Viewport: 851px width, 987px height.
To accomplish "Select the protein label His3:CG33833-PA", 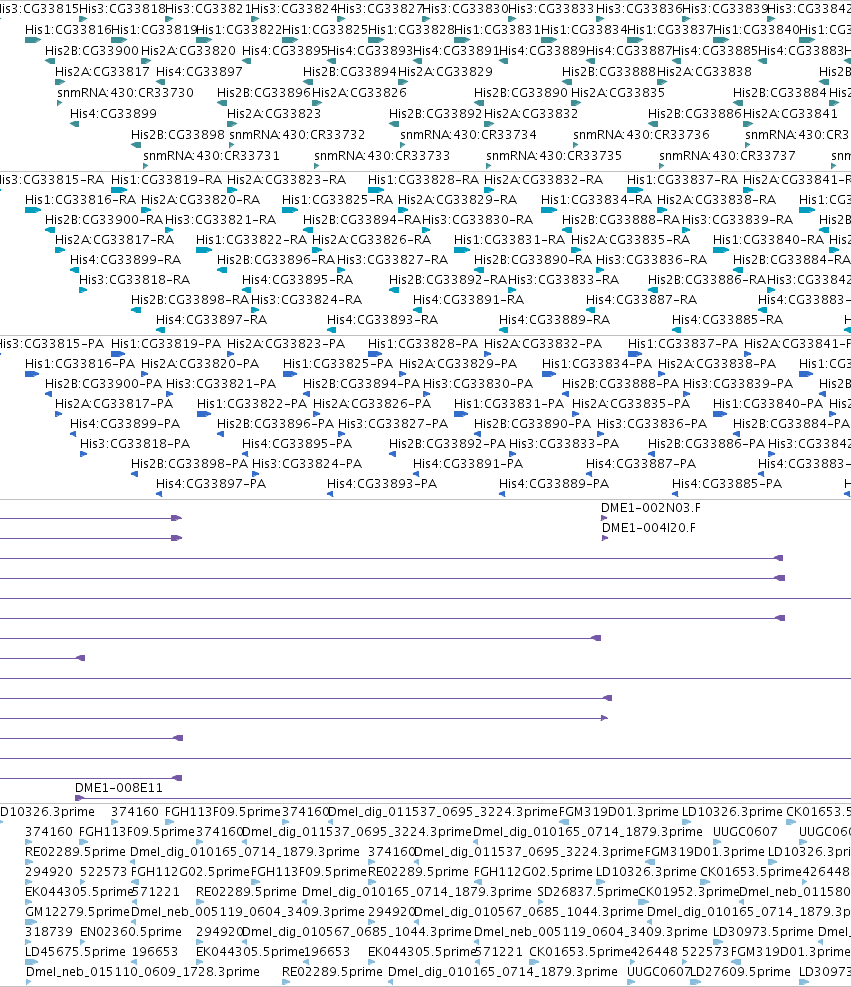I will [x=564, y=444].
